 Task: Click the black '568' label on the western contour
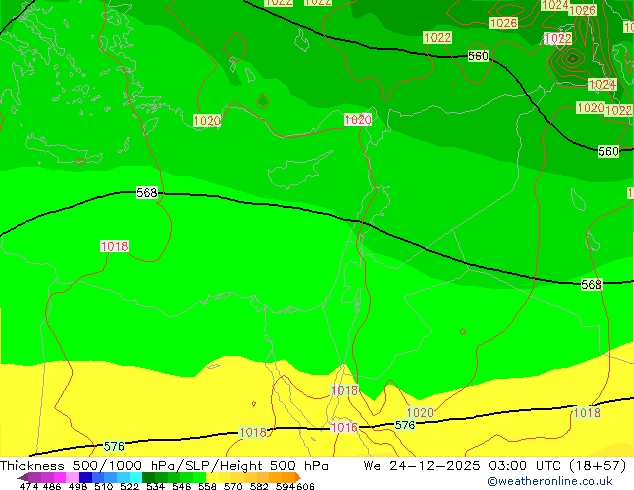click(146, 193)
